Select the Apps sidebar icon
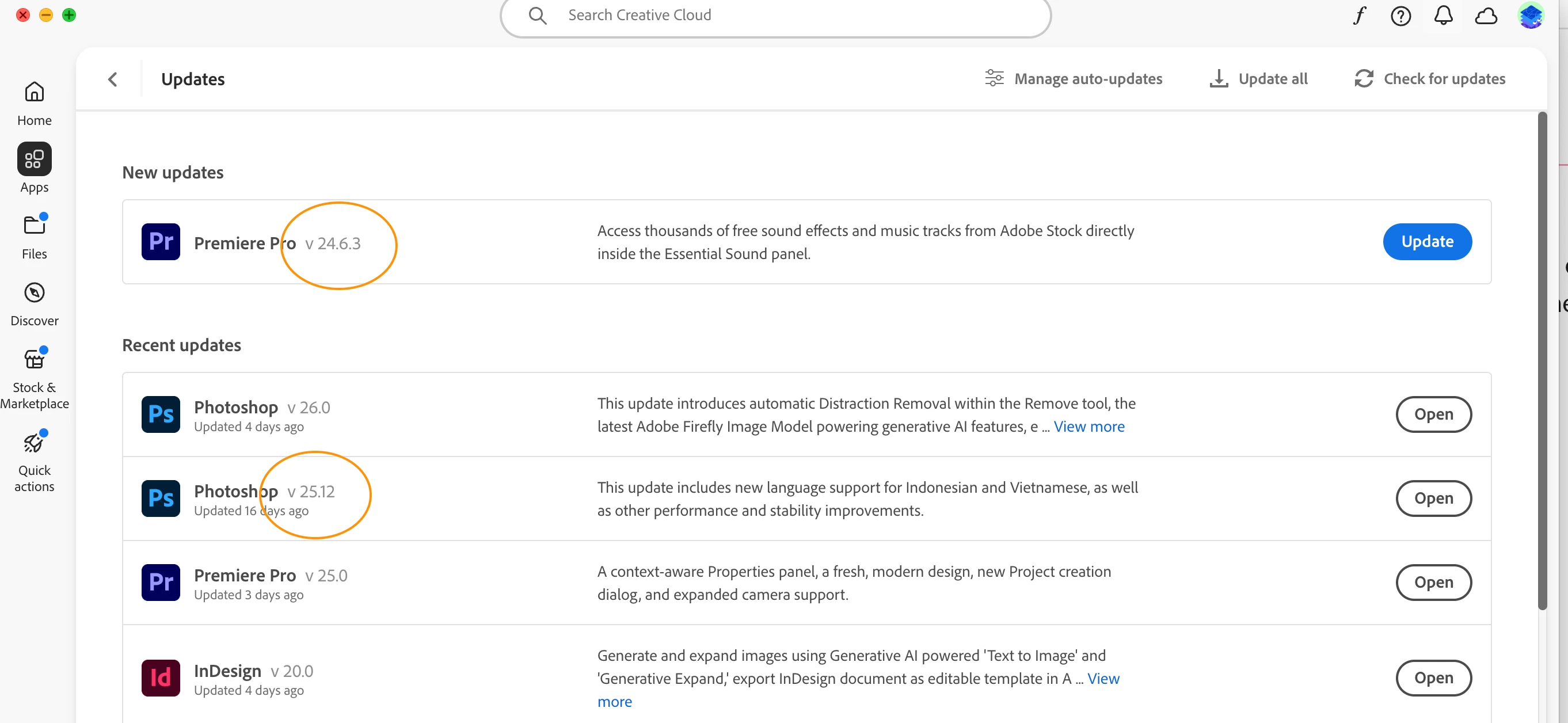 [34, 159]
